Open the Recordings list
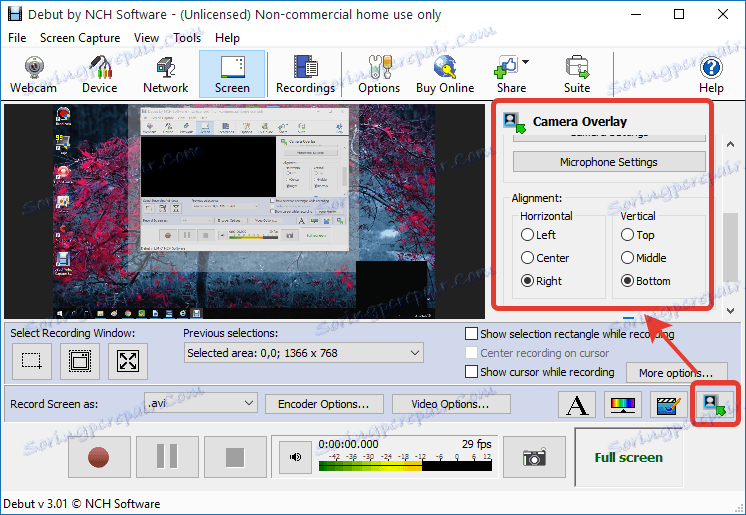746x515 pixels. tap(305, 75)
